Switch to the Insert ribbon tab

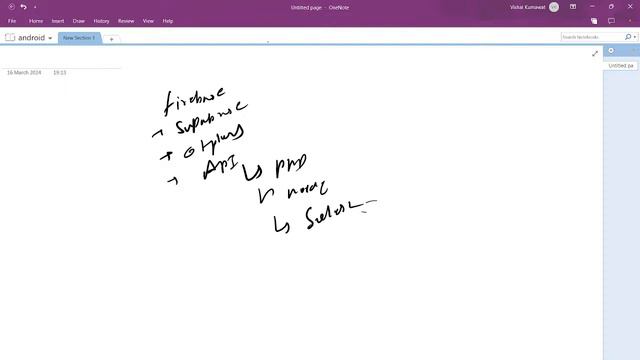58,21
